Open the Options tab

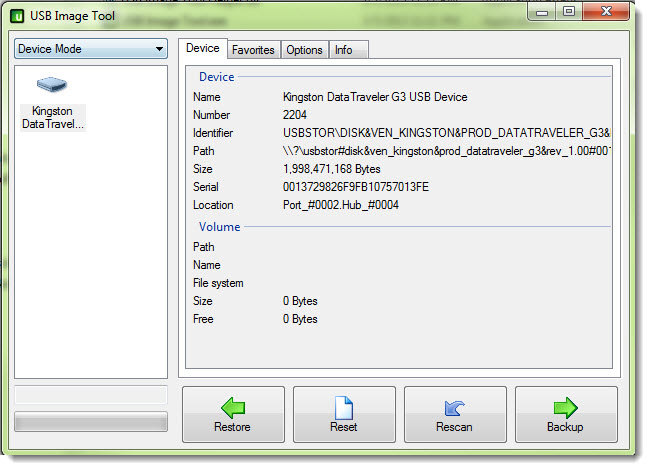tap(304, 50)
